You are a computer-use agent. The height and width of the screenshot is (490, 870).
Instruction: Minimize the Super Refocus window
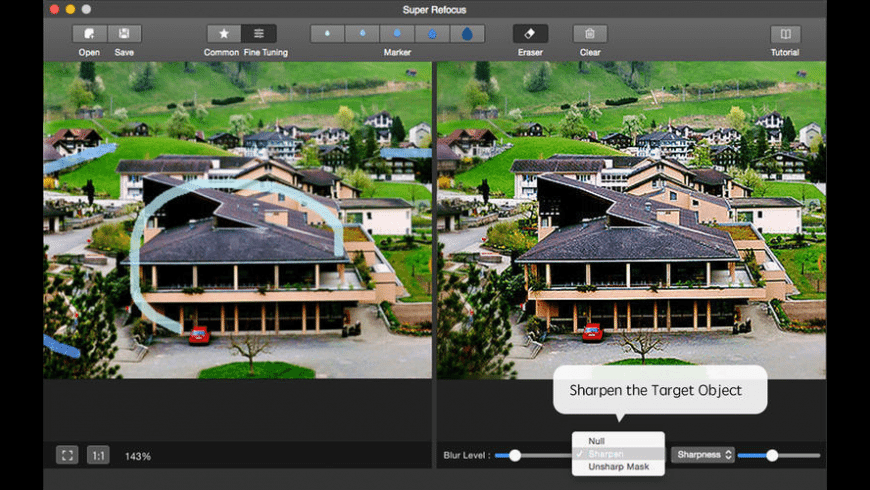(x=70, y=9)
